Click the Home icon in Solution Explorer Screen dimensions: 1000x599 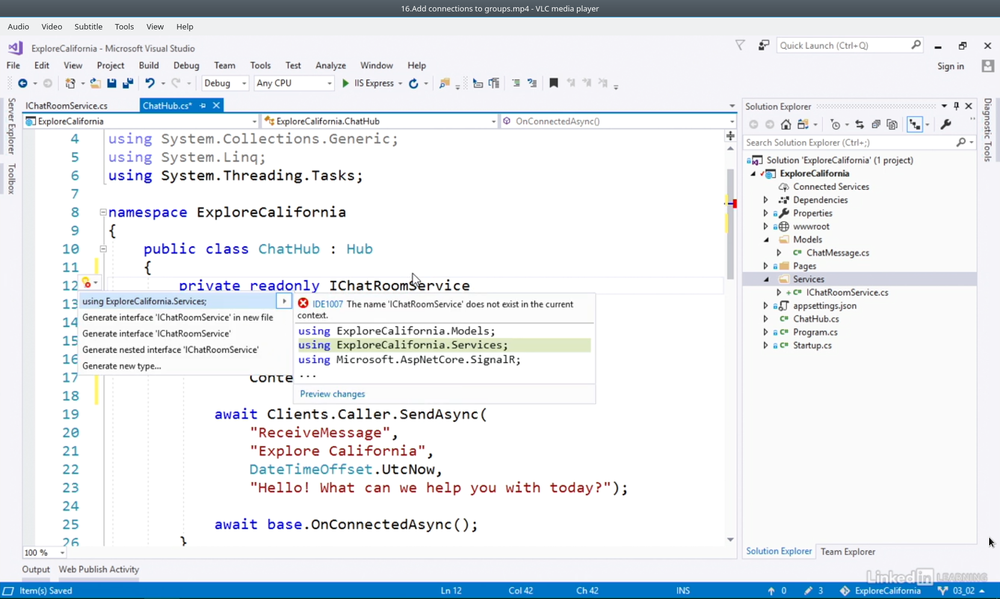click(x=786, y=125)
